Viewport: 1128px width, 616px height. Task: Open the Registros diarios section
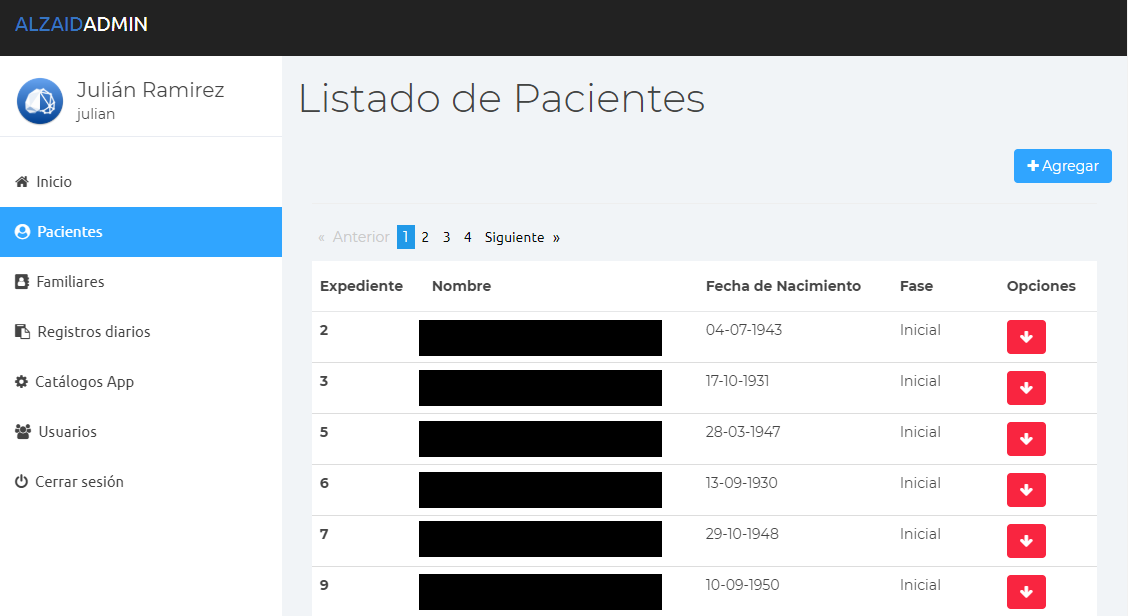tap(93, 332)
